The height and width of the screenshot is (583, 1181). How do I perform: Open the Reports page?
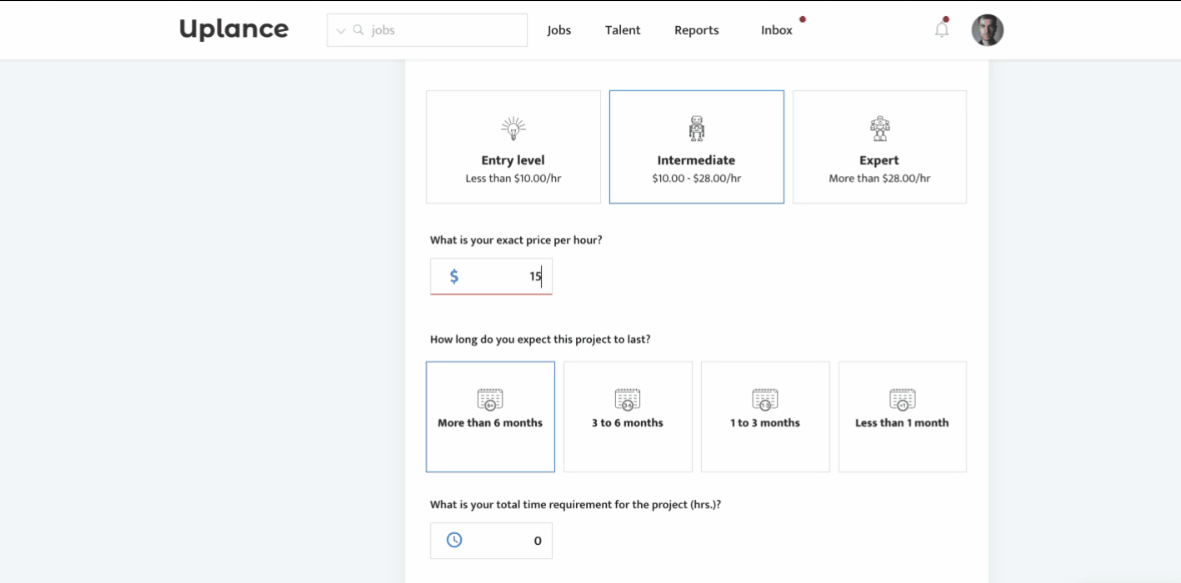(696, 30)
